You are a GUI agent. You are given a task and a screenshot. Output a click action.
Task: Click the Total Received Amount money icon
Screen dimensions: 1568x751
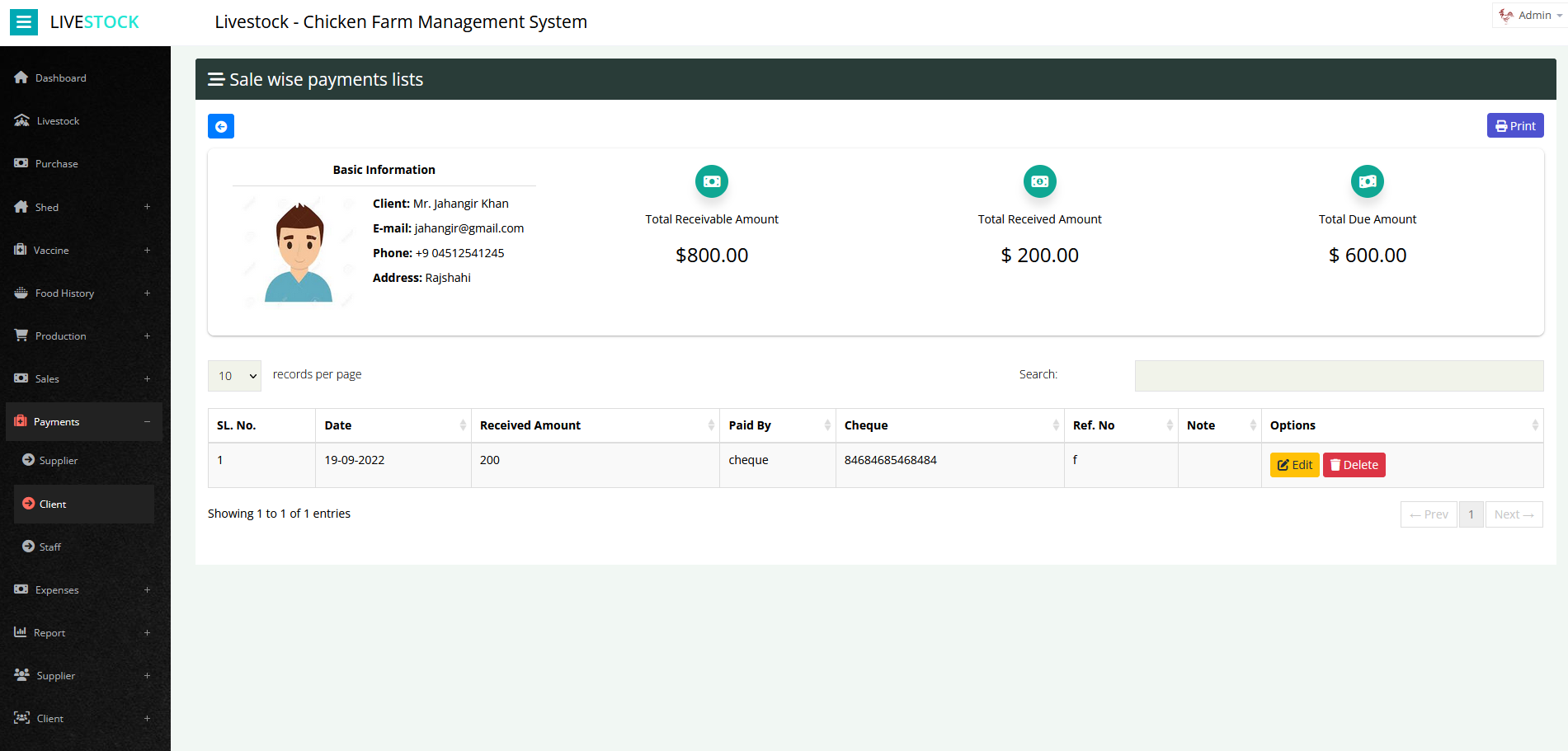(x=1039, y=181)
